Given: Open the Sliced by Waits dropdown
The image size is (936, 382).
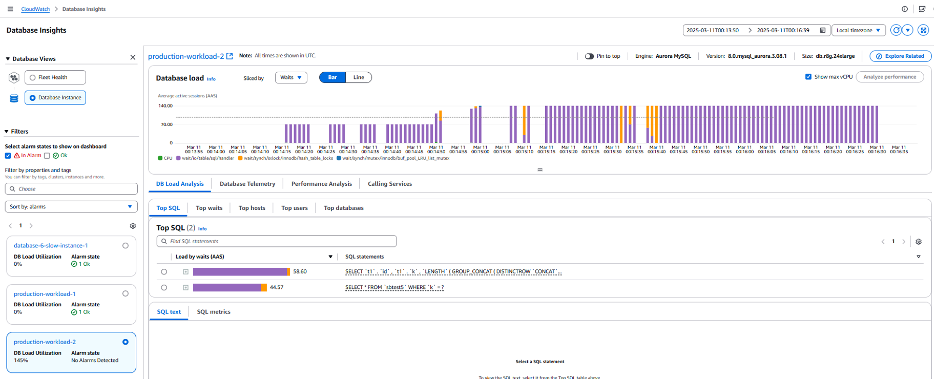Looking at the screenshot, I should (x=291, y=77).
